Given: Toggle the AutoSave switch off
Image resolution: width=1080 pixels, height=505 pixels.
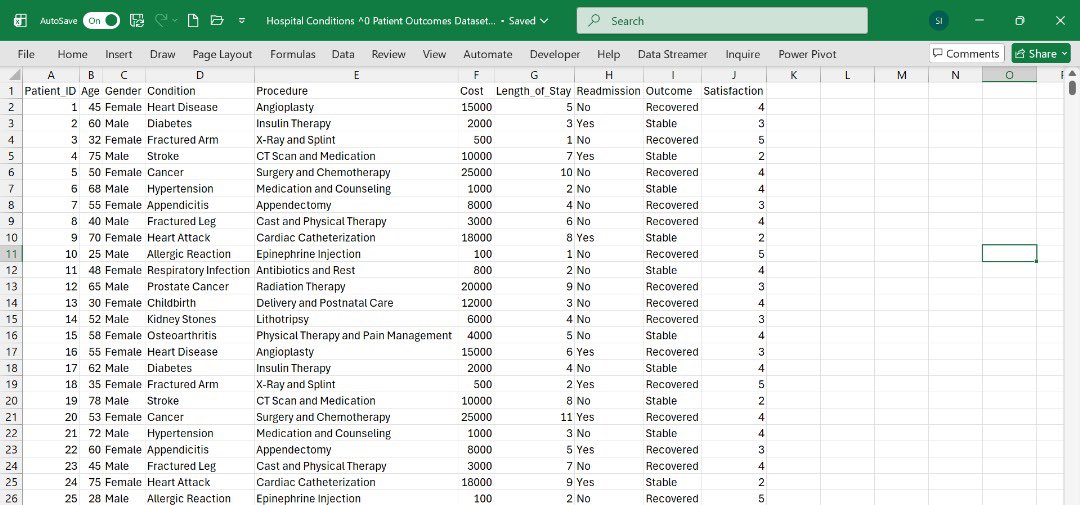Looking at the screenshot, I should (101, 21).
